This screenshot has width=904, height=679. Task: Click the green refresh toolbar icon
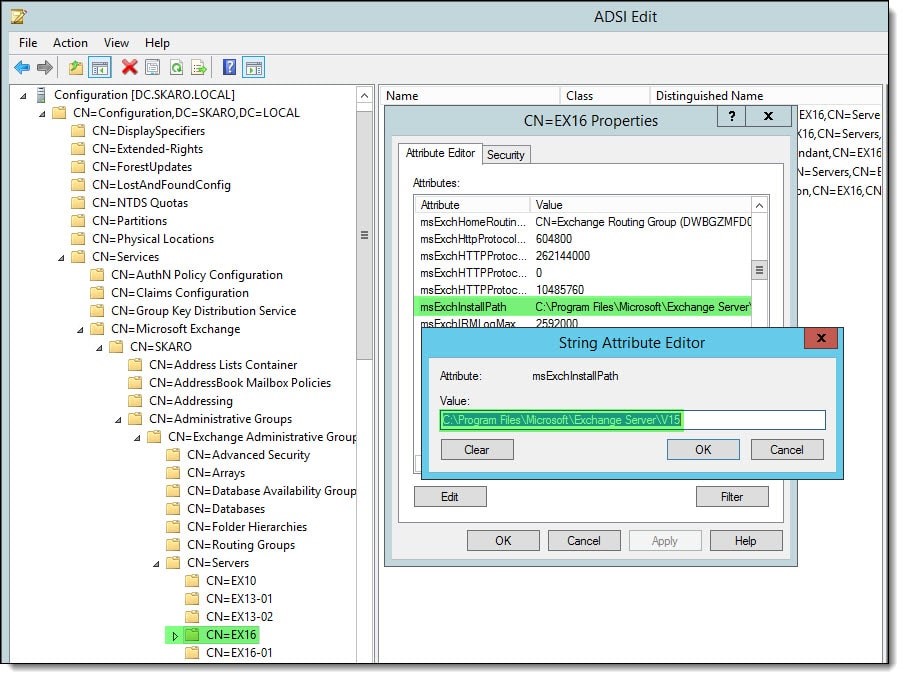tap(176, 67)
